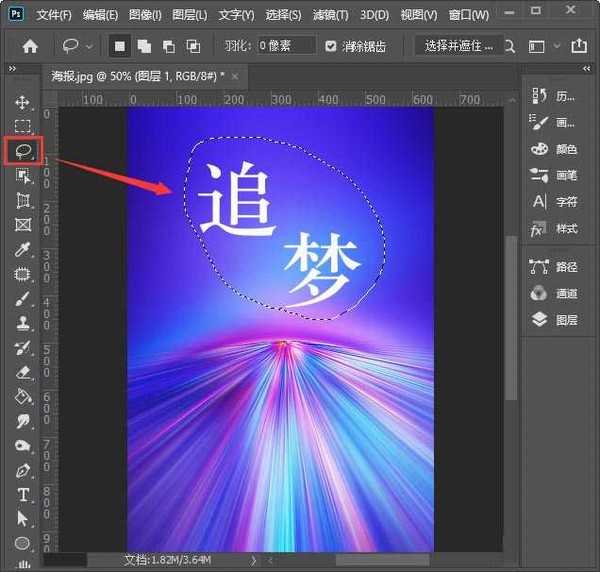Enable Add to Selection mode
The width and height of the screenshot is (600, 572).
[144, 46]
